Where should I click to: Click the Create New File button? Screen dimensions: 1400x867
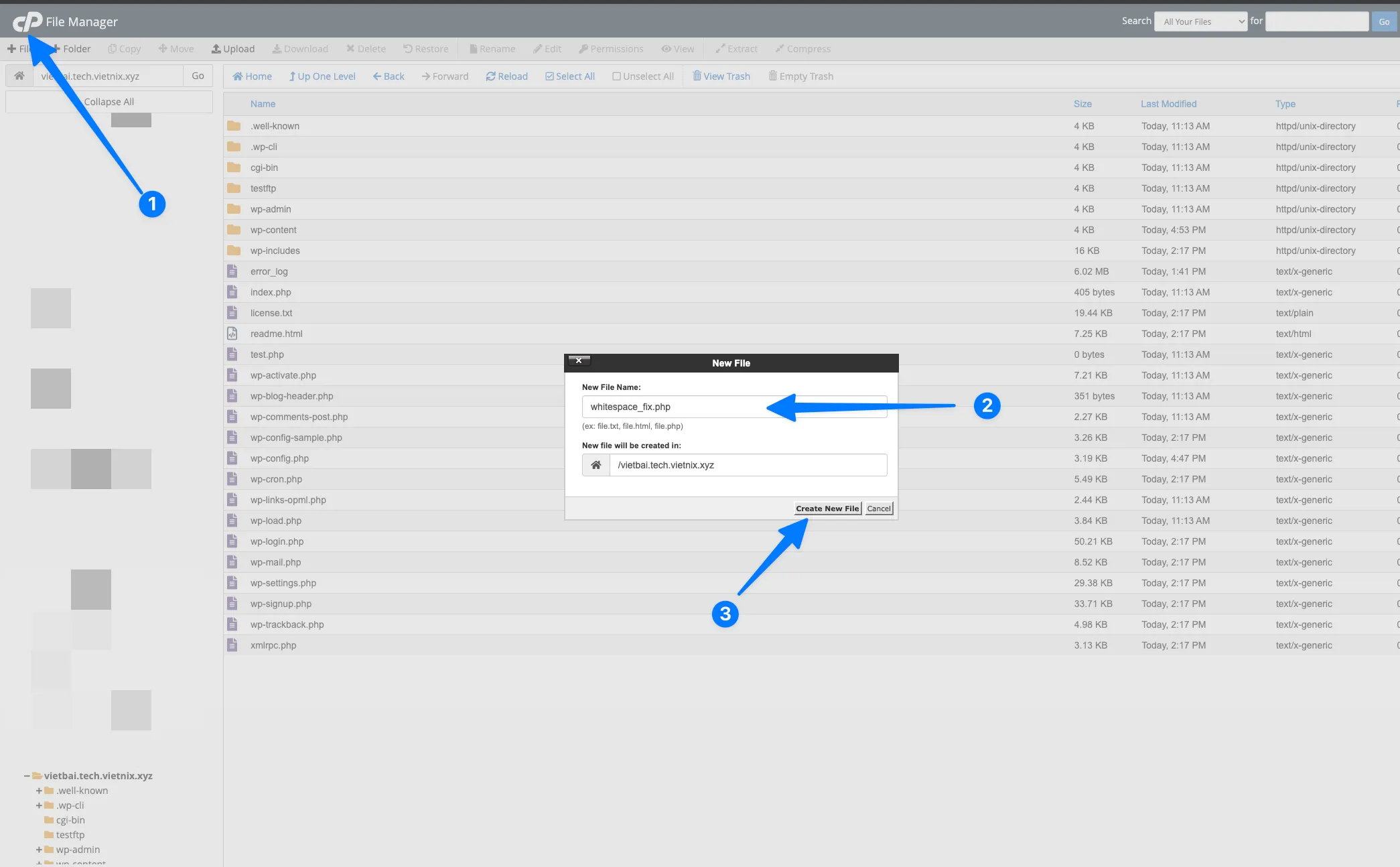[x=827, y=508]
